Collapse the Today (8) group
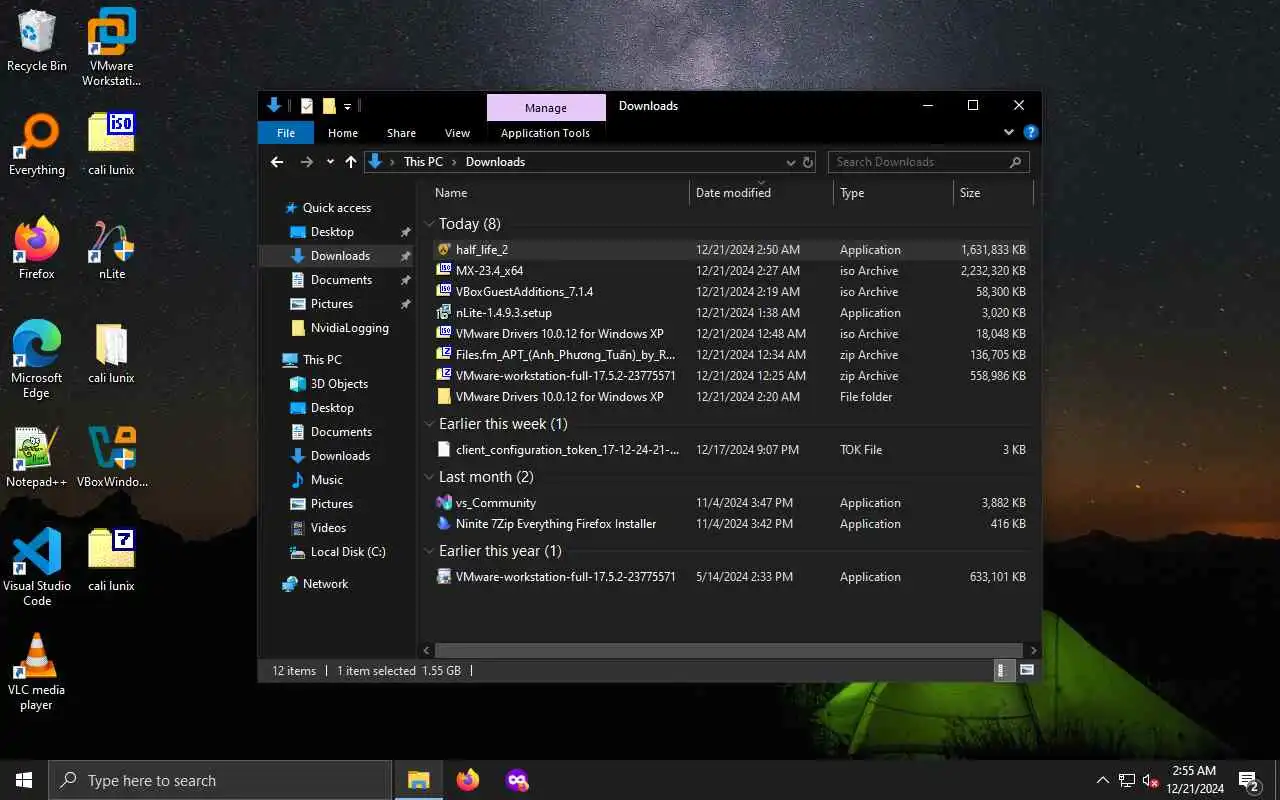The height and width of the screenshot is (800, 1280). (429, 224)
